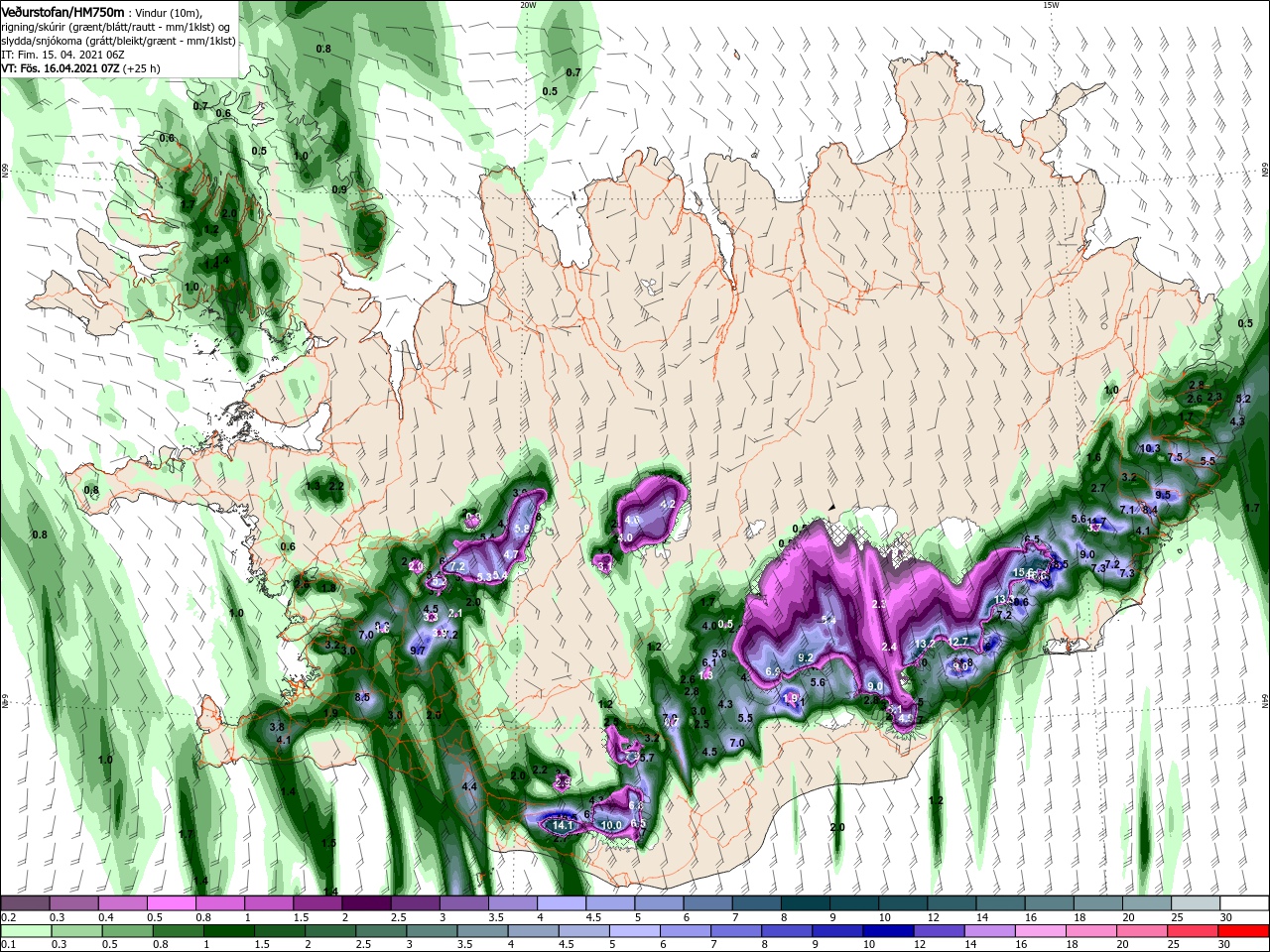1270x952 pixels.
Task: Pick the light grey 25 swatch in the snow legend
Action: [x=1197, y=903]
